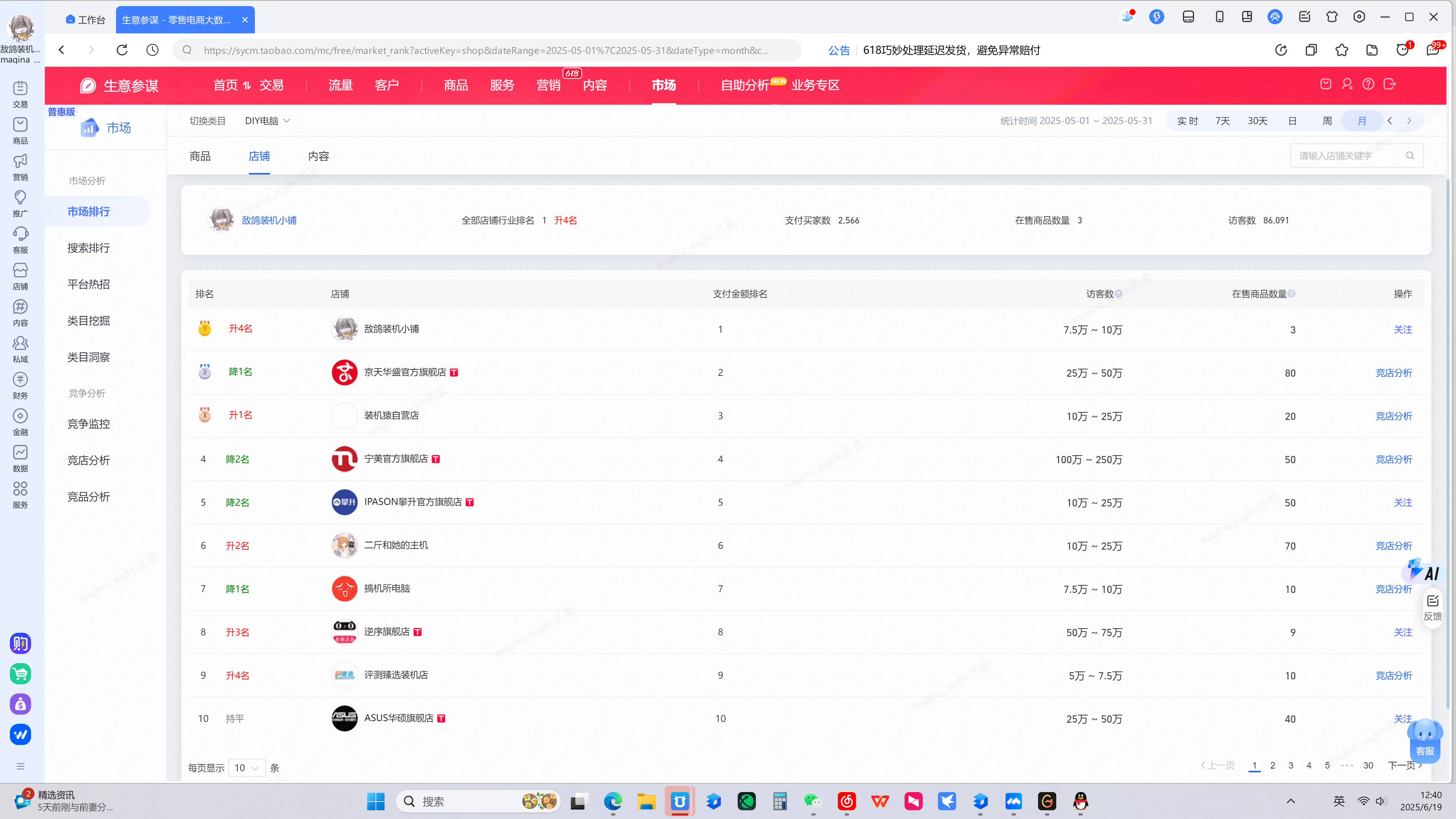
Task: Switch to the 商品 ranking tab
Action: [x=200, y=157]
